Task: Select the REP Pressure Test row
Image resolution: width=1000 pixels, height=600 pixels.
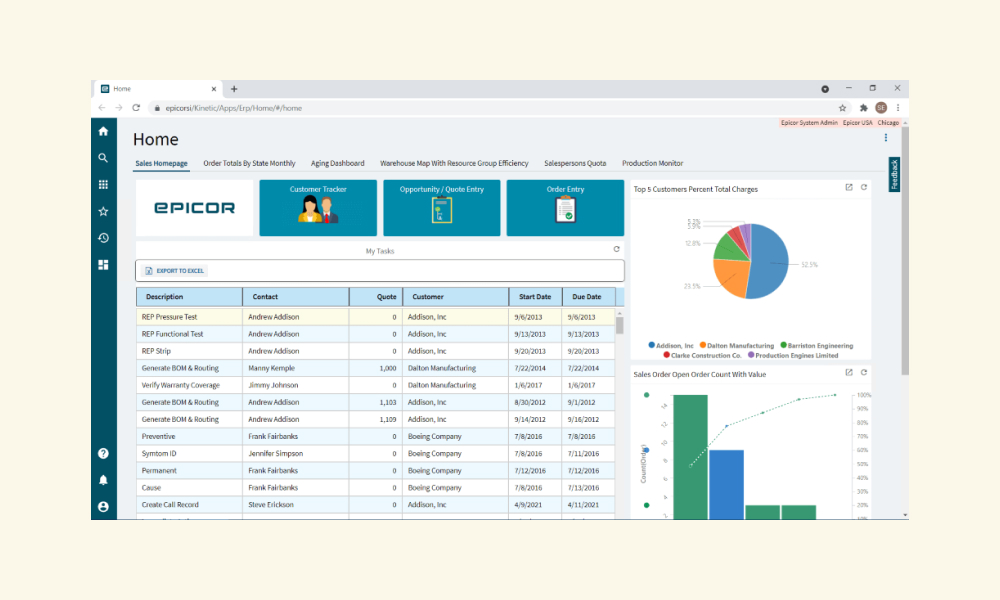Action: point(376,317)
